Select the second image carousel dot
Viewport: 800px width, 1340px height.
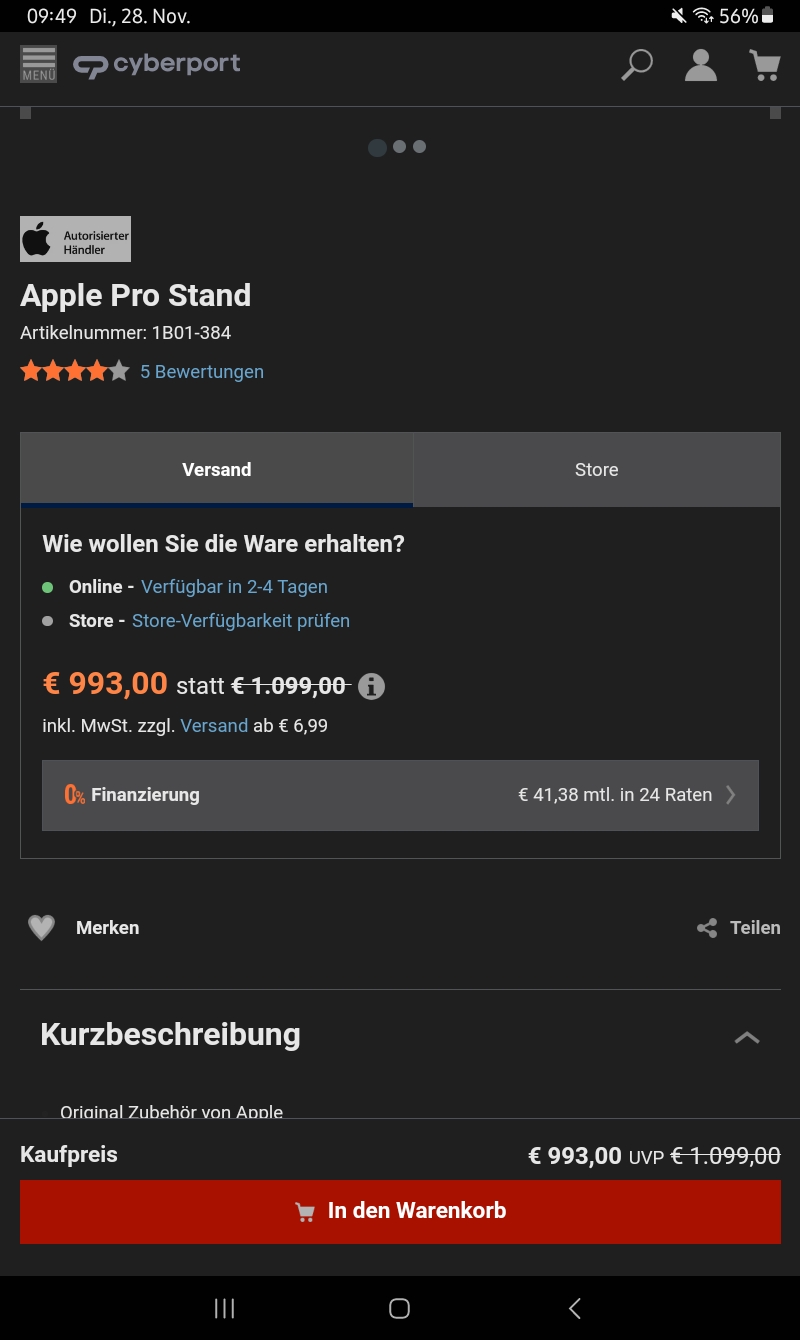pos(399,146)
